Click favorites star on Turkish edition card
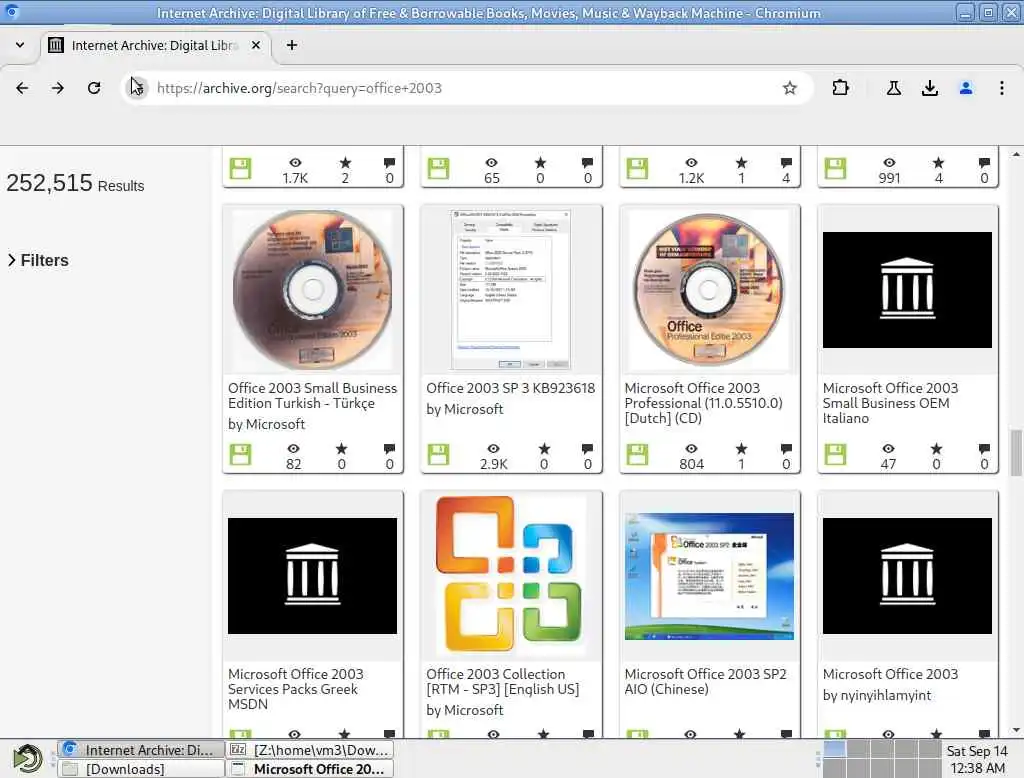 [x=342, y=448]
